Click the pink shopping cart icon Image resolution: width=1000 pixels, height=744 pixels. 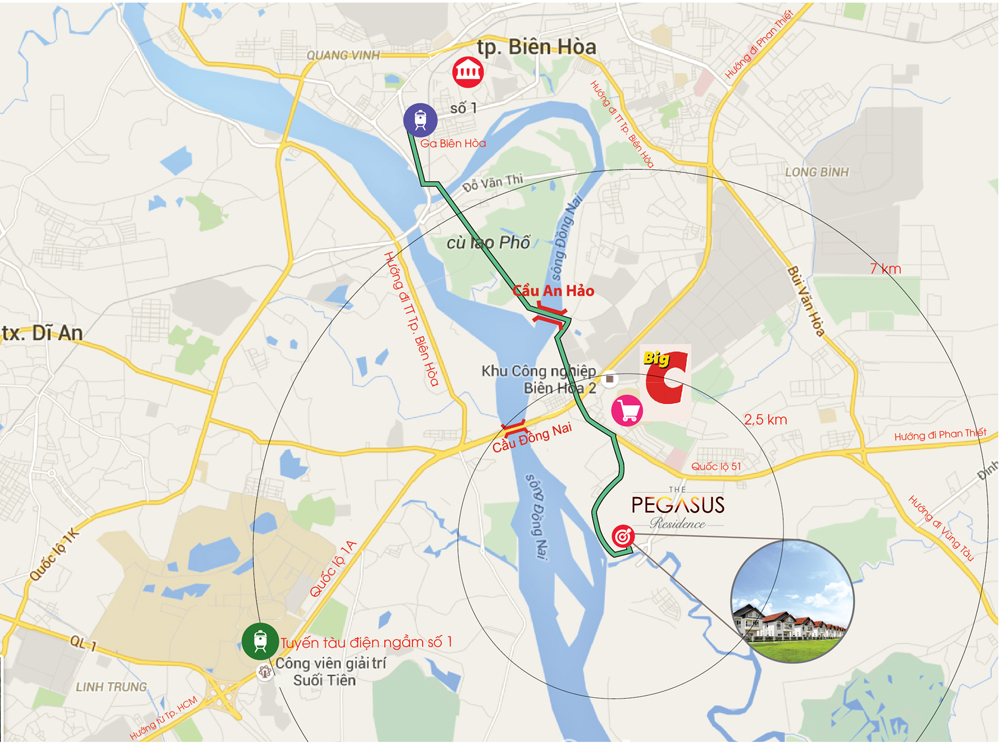click(627, 411)
